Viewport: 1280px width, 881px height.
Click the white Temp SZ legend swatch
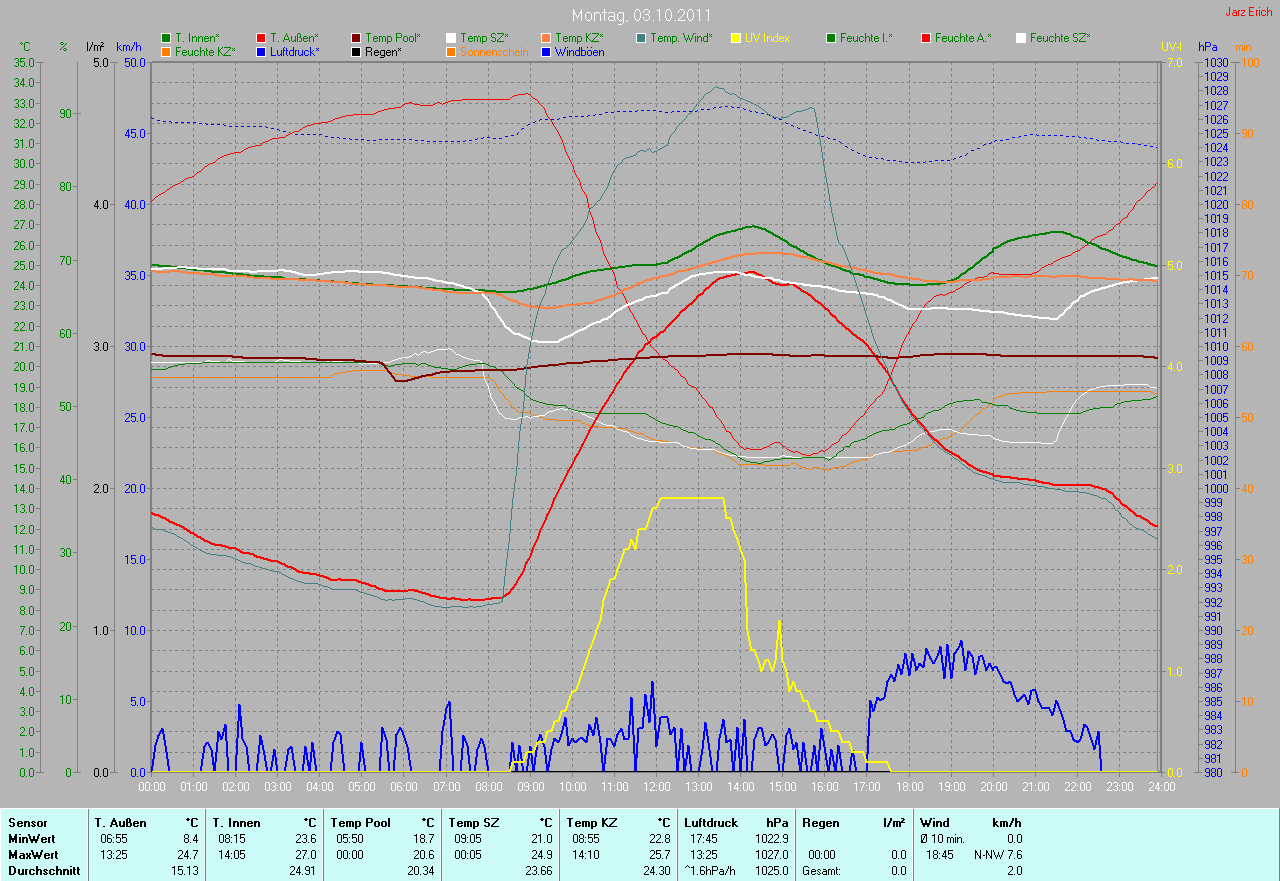[451, 38]
